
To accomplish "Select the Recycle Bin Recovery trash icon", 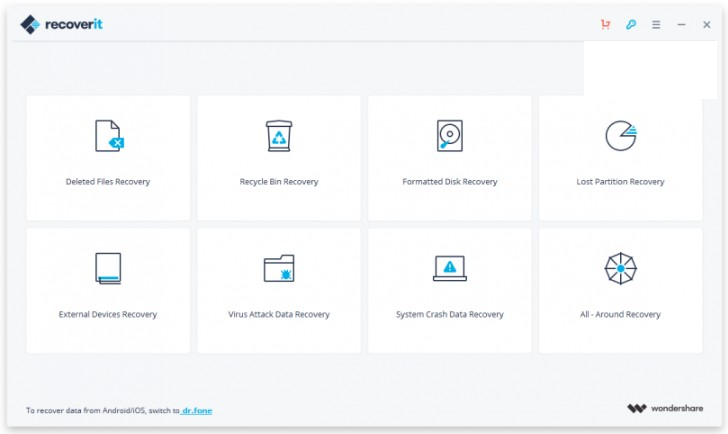I will click(x=279, y=136).
